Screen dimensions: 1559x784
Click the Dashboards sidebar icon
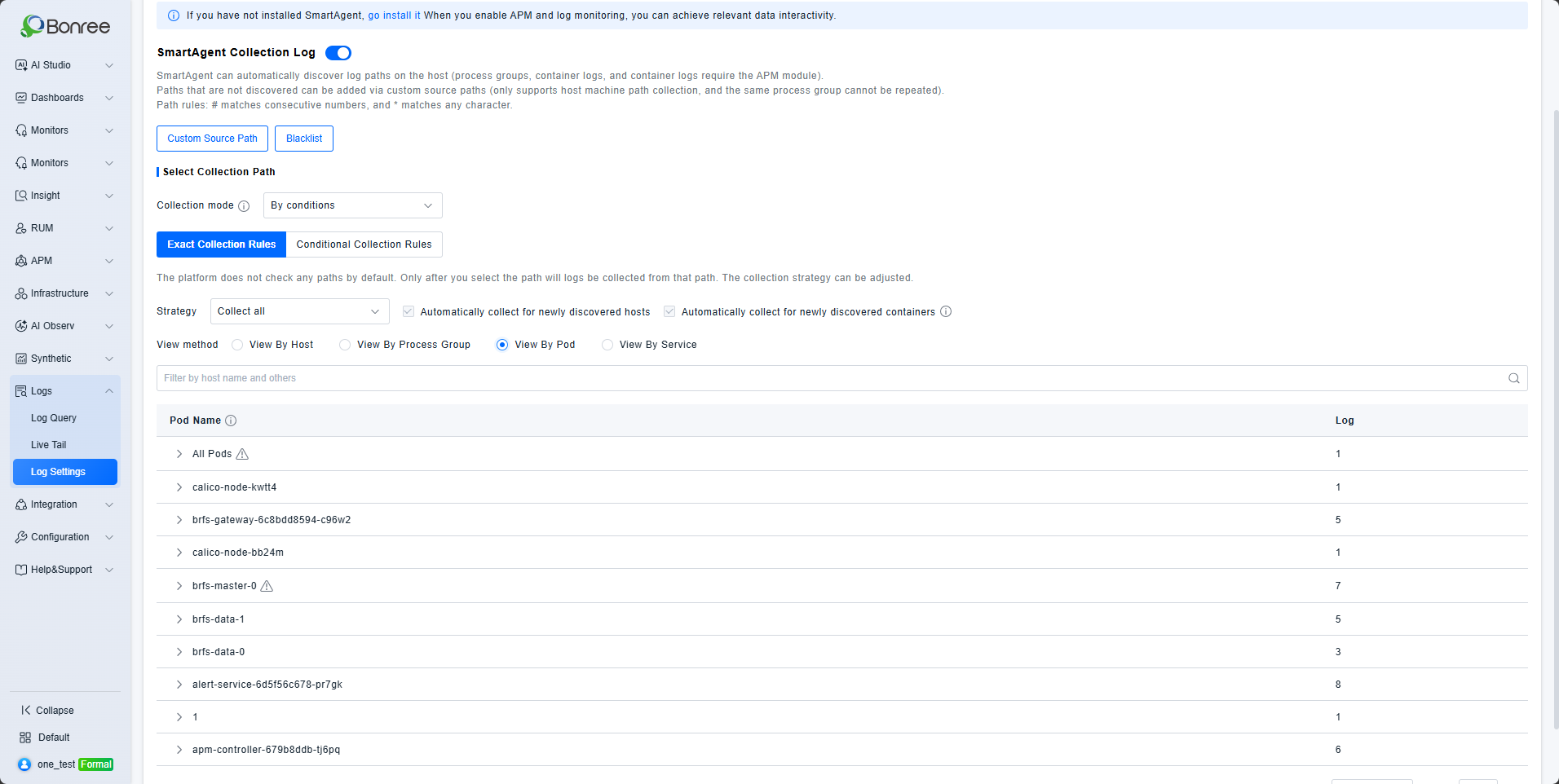tap(21, 98)
